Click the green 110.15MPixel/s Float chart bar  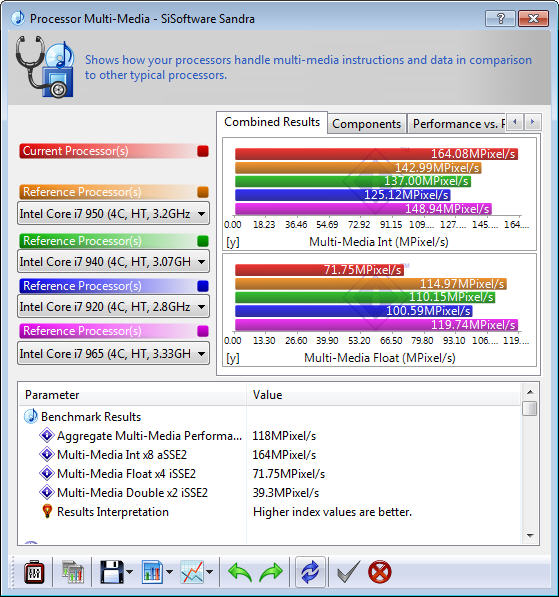[x=365, y=297]
